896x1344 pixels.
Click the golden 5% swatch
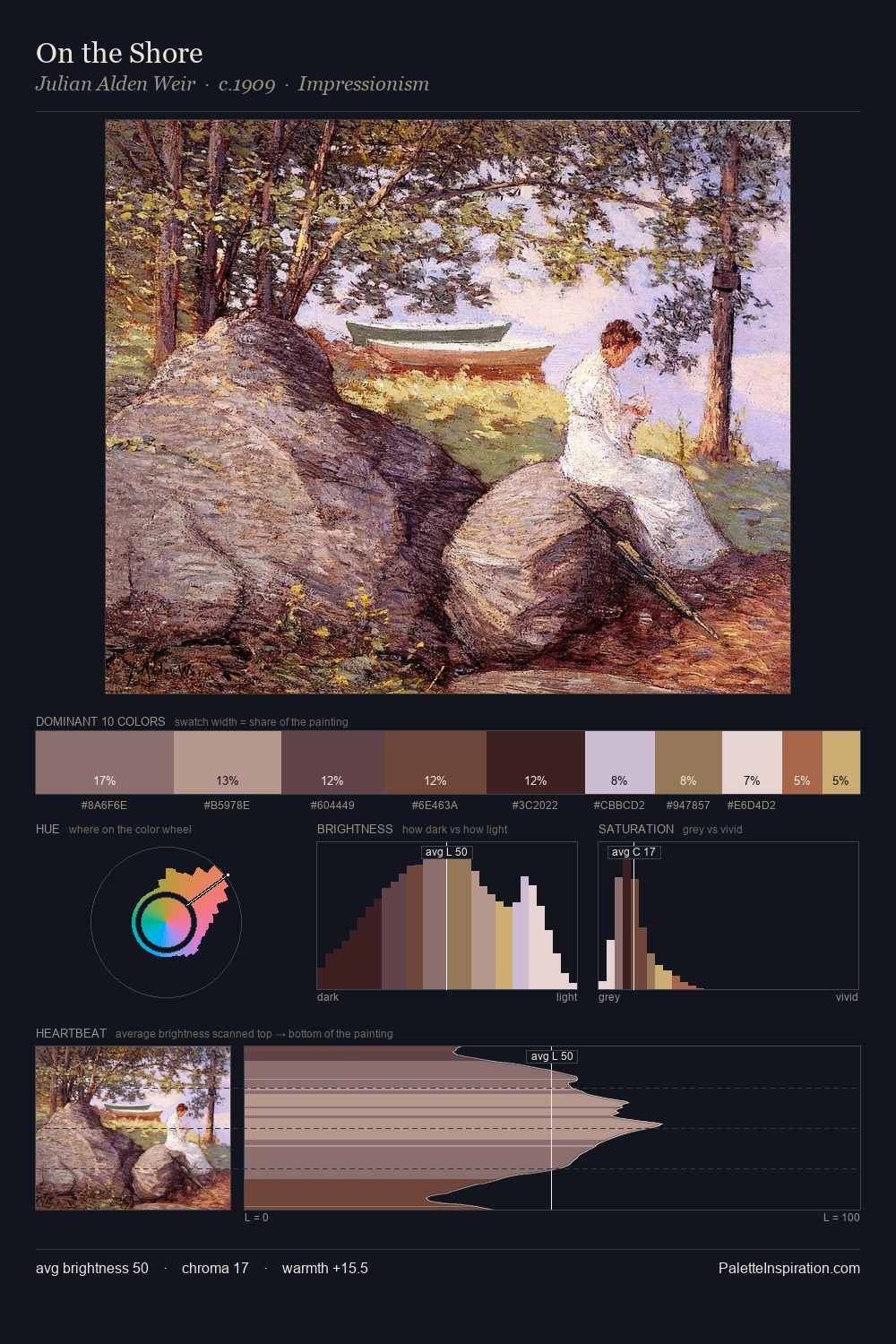click(841, 762)
